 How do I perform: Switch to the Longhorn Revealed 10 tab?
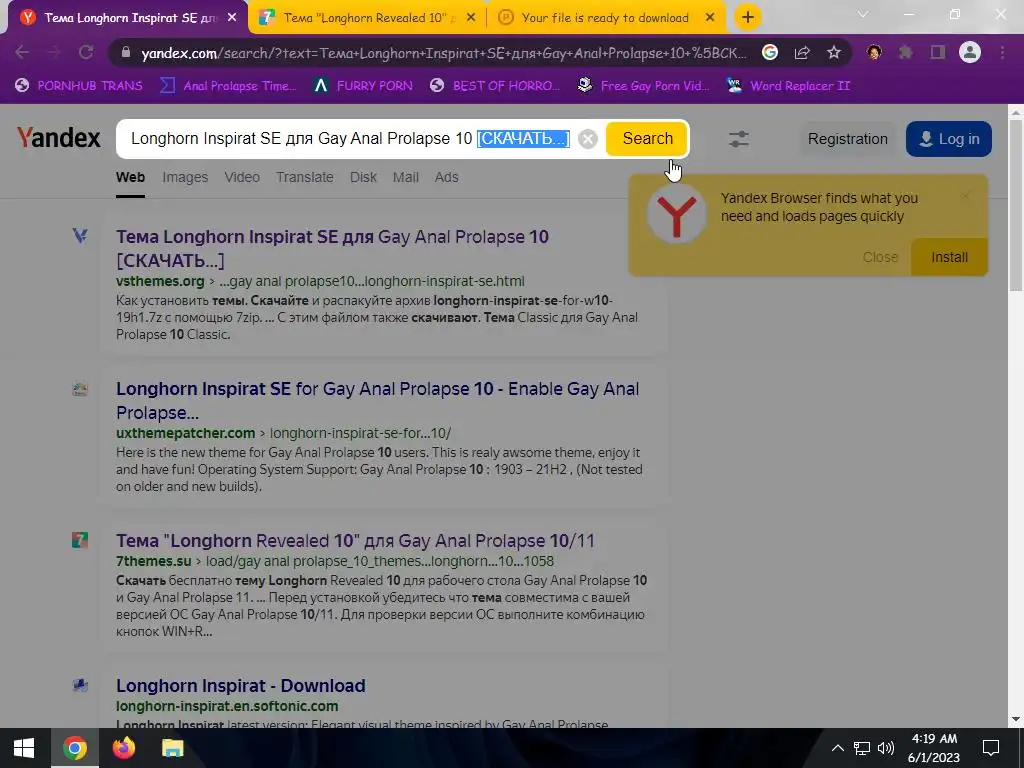coord(366,18)
